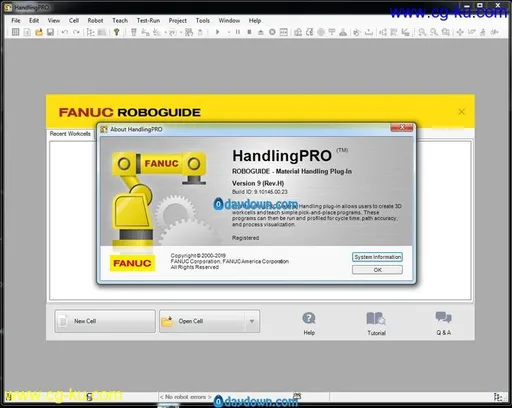
Task: Click the zoom in magnifier icon
Action: click(x=422, y=32)
